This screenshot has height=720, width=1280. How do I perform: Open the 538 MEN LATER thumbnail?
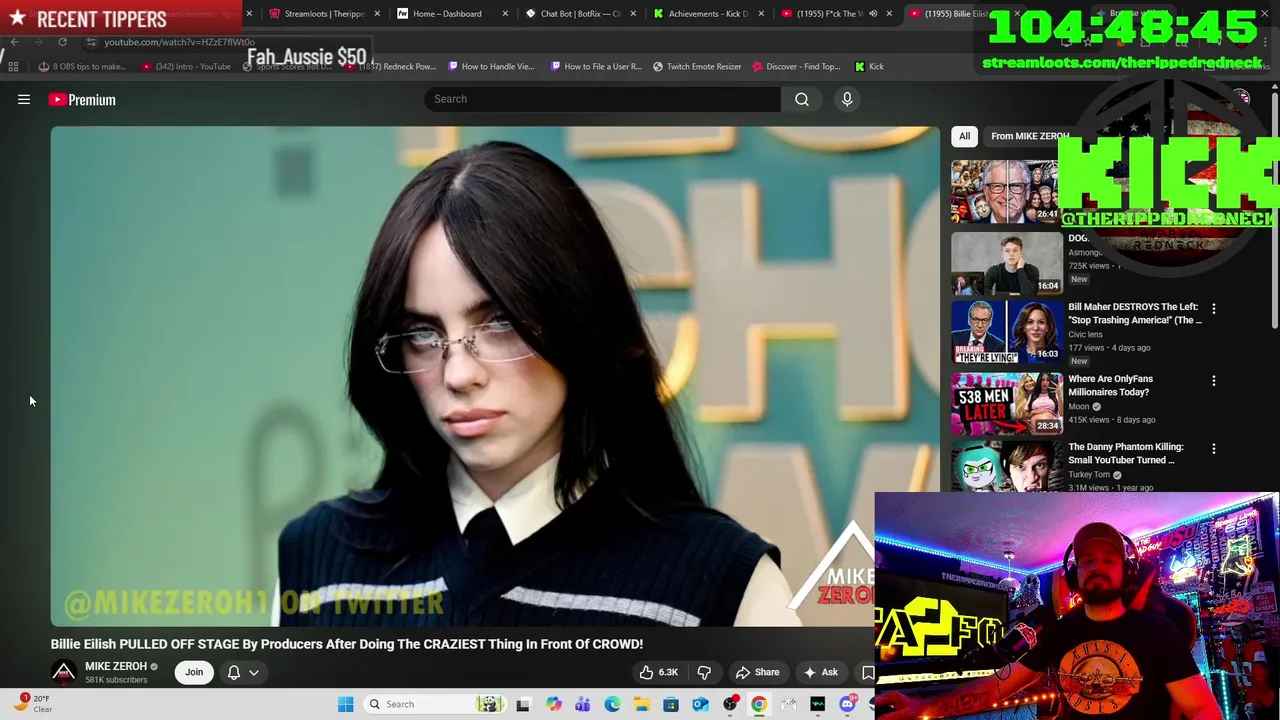click(1006, 403)
